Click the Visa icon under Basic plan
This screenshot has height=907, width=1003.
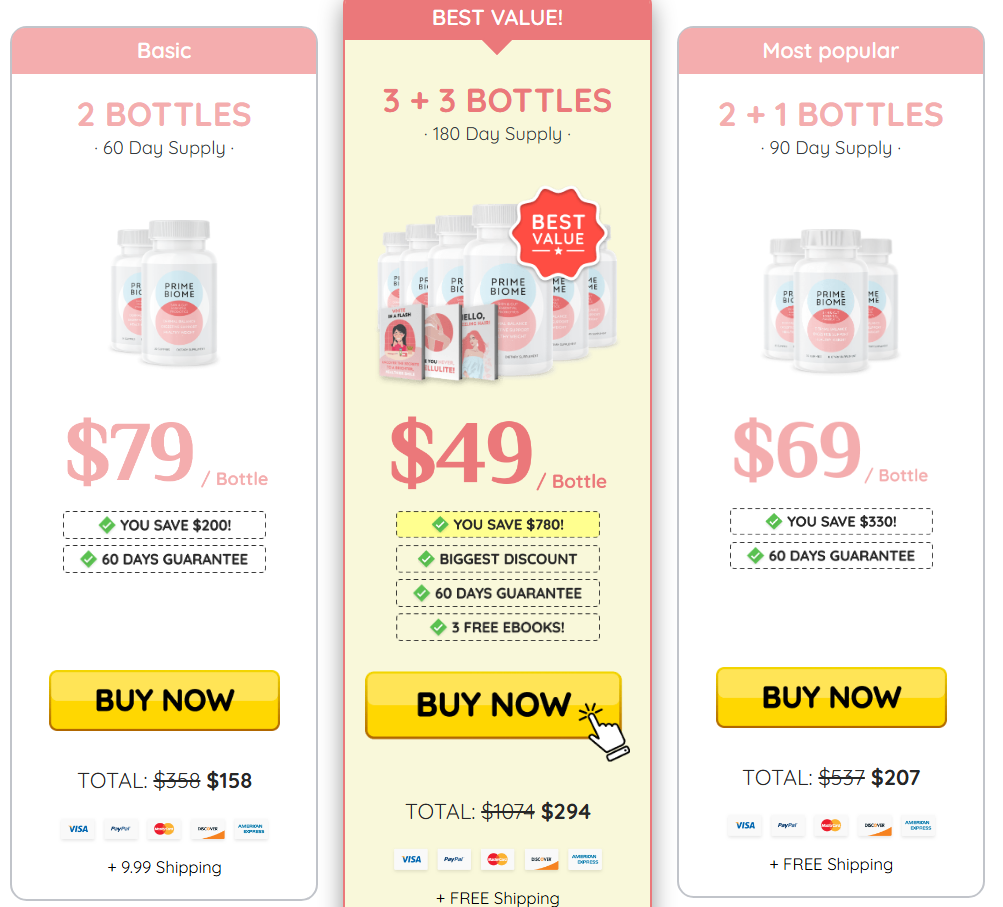pyautogui.click(x=78, y=829)
